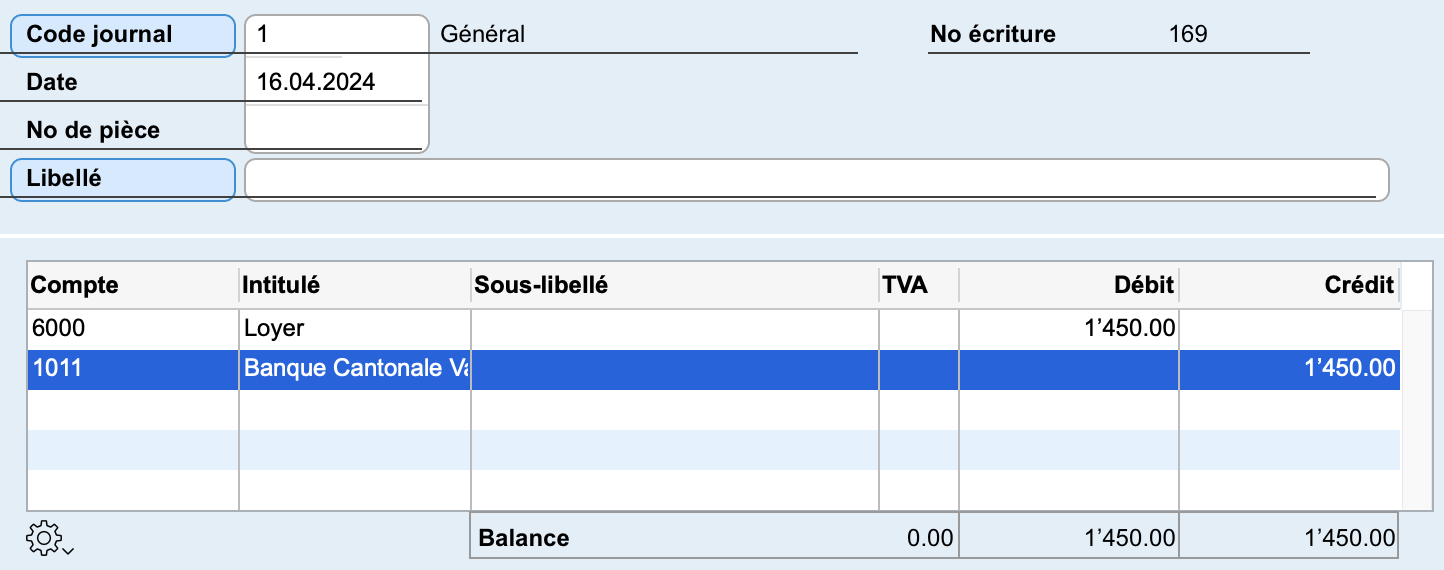Image resolution: width=1444 pixels, height=570 pixels.
Task: Click into the empty Libellé text field
Action: coord(816,180)
